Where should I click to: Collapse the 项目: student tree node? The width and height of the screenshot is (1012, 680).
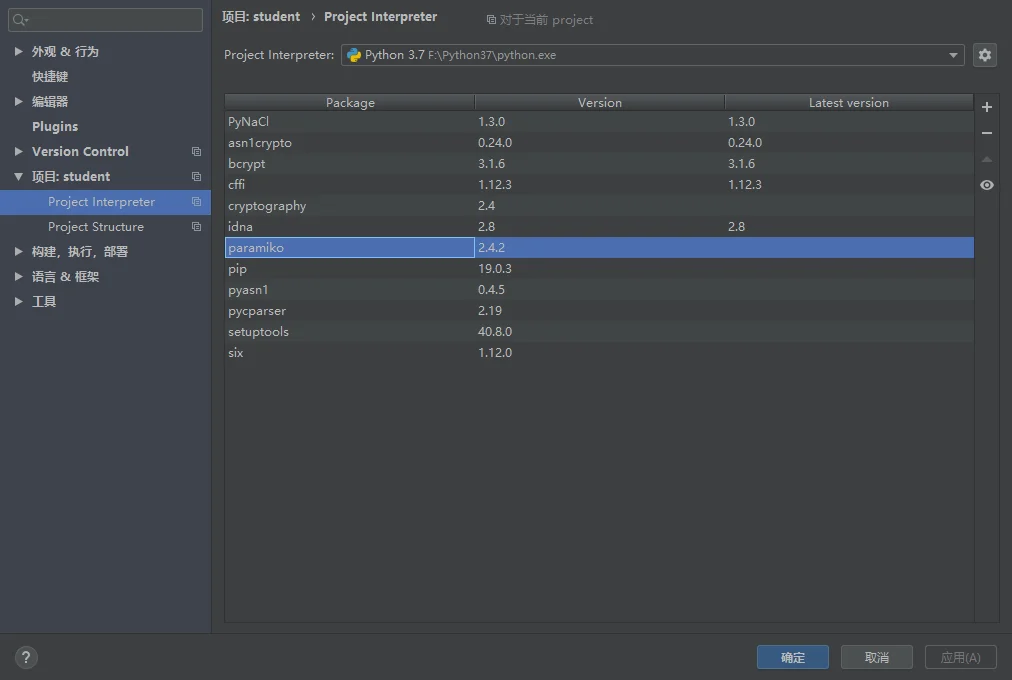coord(19,177)
